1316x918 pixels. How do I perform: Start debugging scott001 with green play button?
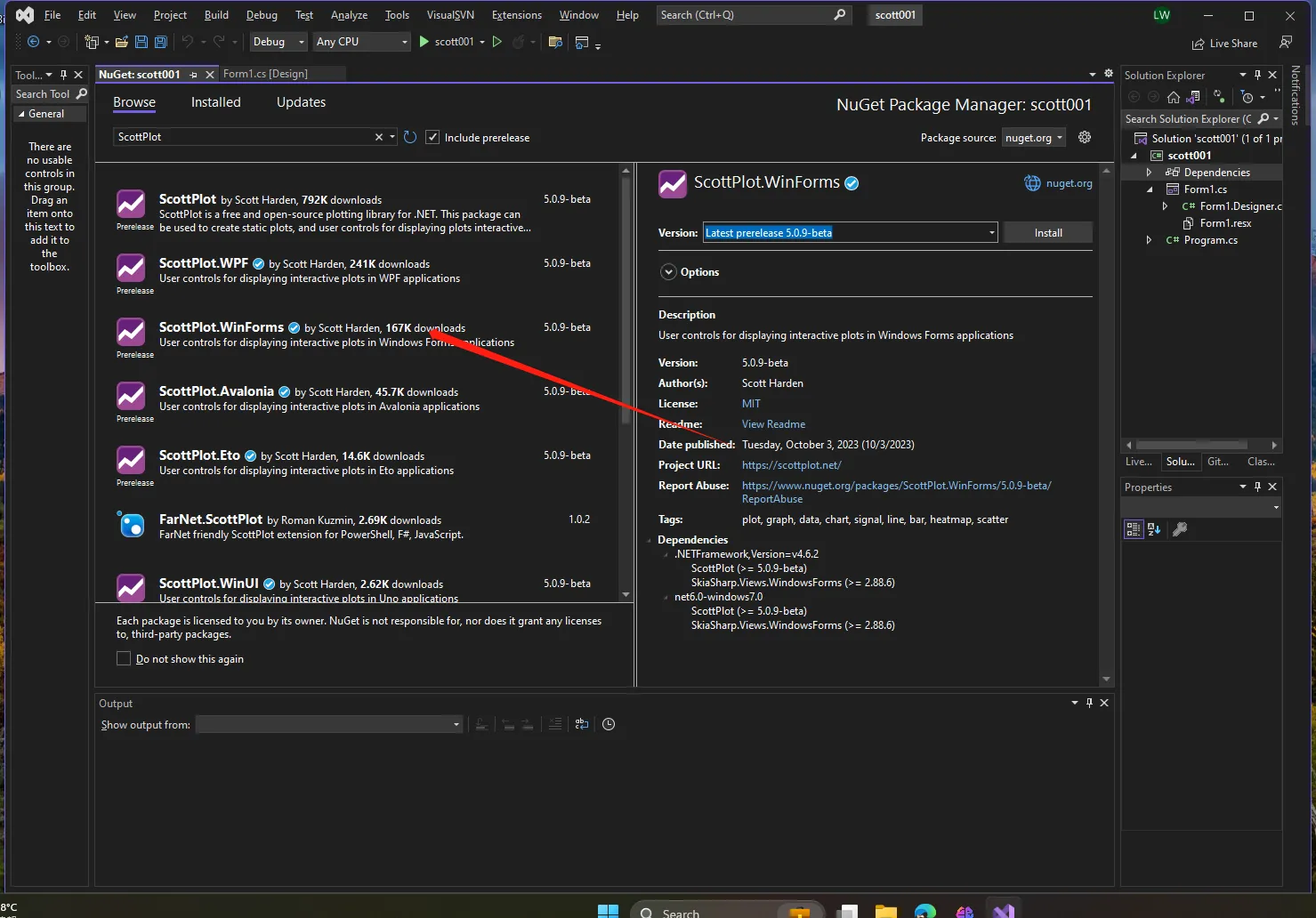(x=424, y=42)
